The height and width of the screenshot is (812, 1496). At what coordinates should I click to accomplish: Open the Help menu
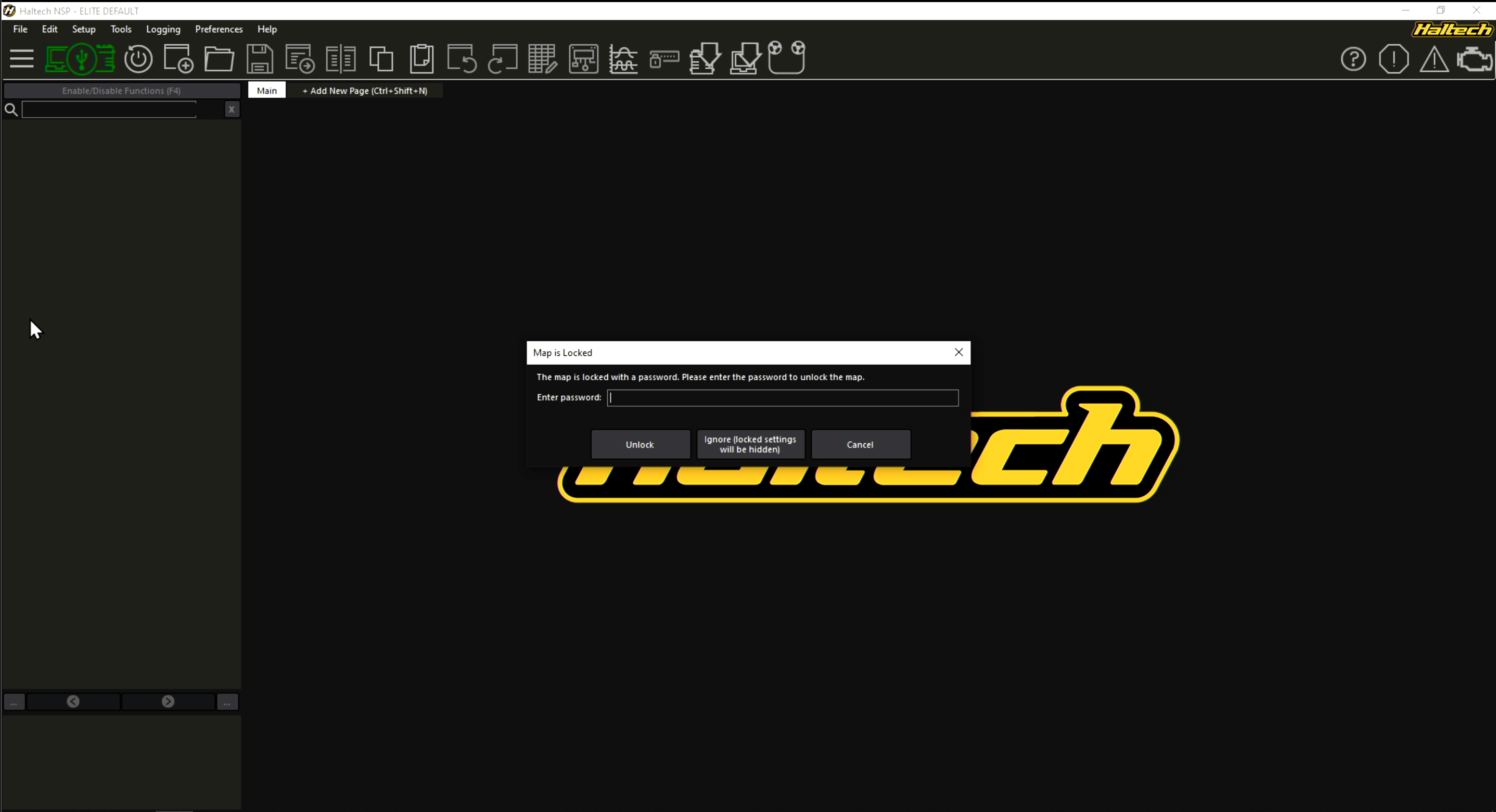pos(267,29)
